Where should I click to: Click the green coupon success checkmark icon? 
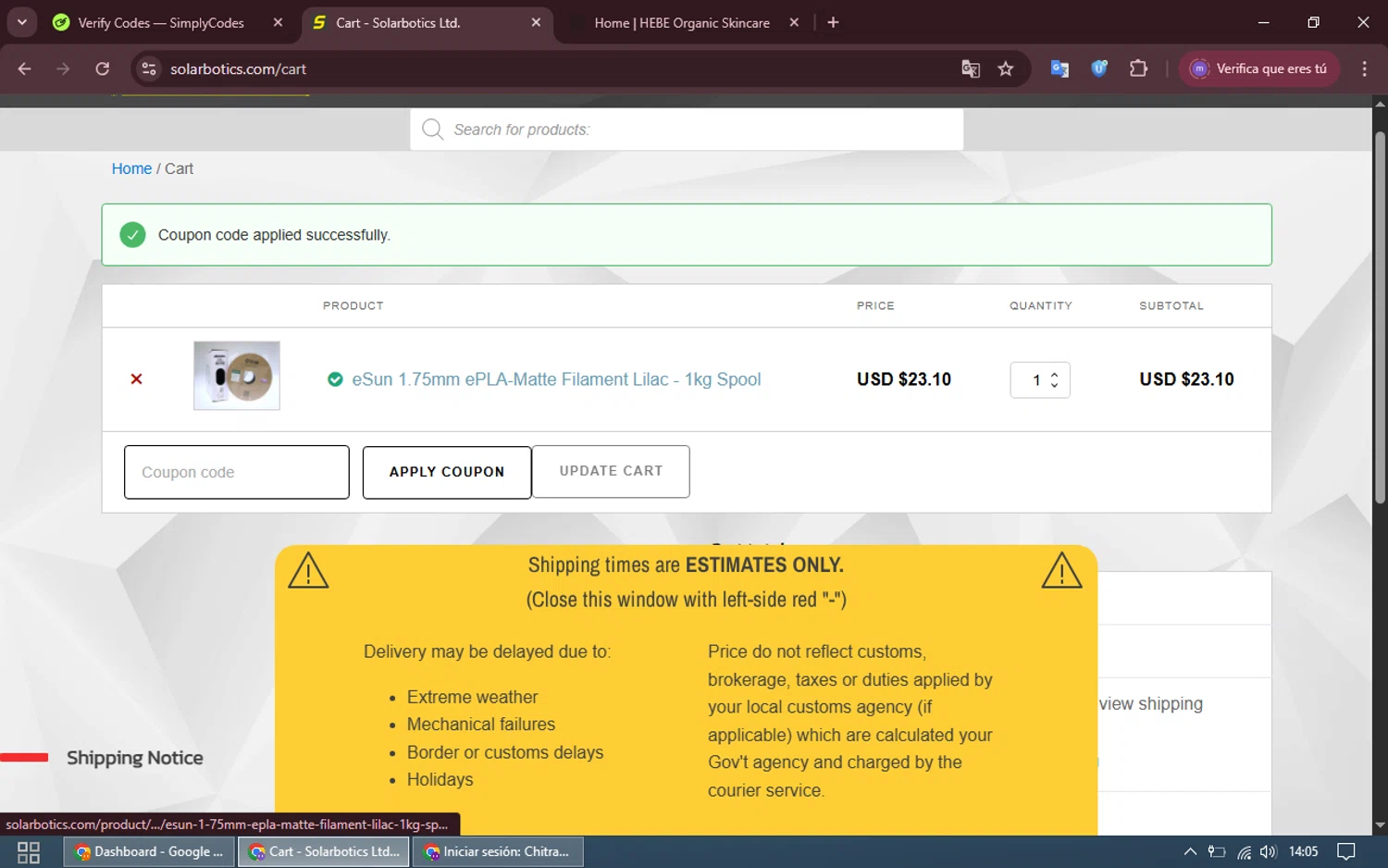132,235
